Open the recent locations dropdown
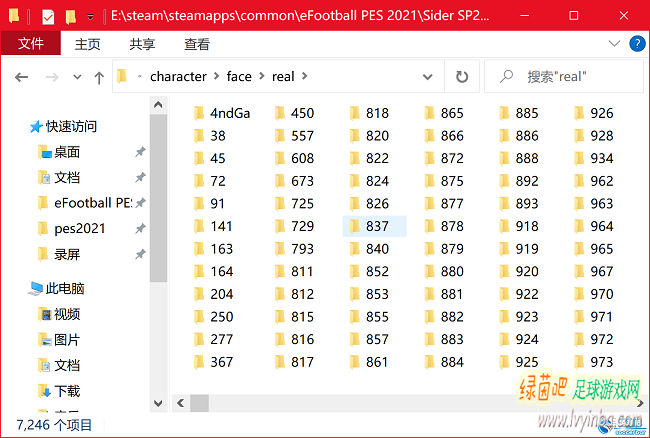650x438 pixels. pyautogui.click(x=77, y=77)
